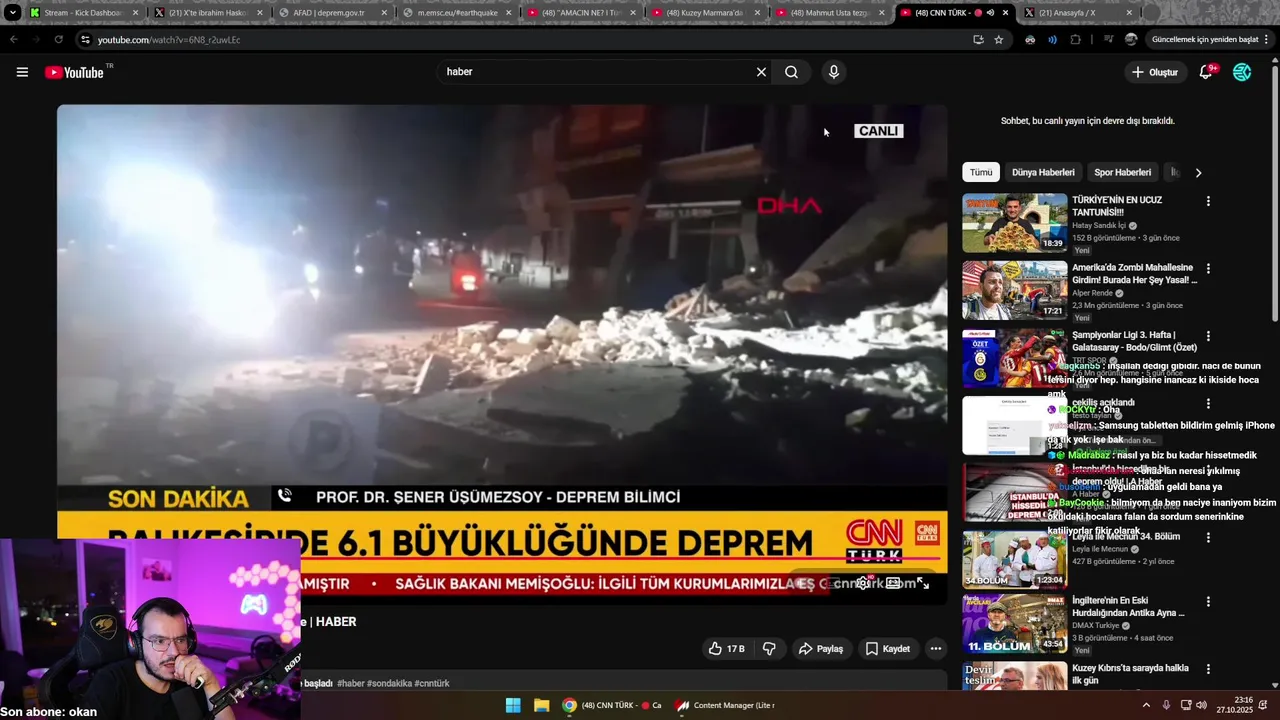
Task: Open Amerika'da Zombi Mahallesine Girdim video title
Action: coord(1134,274)
